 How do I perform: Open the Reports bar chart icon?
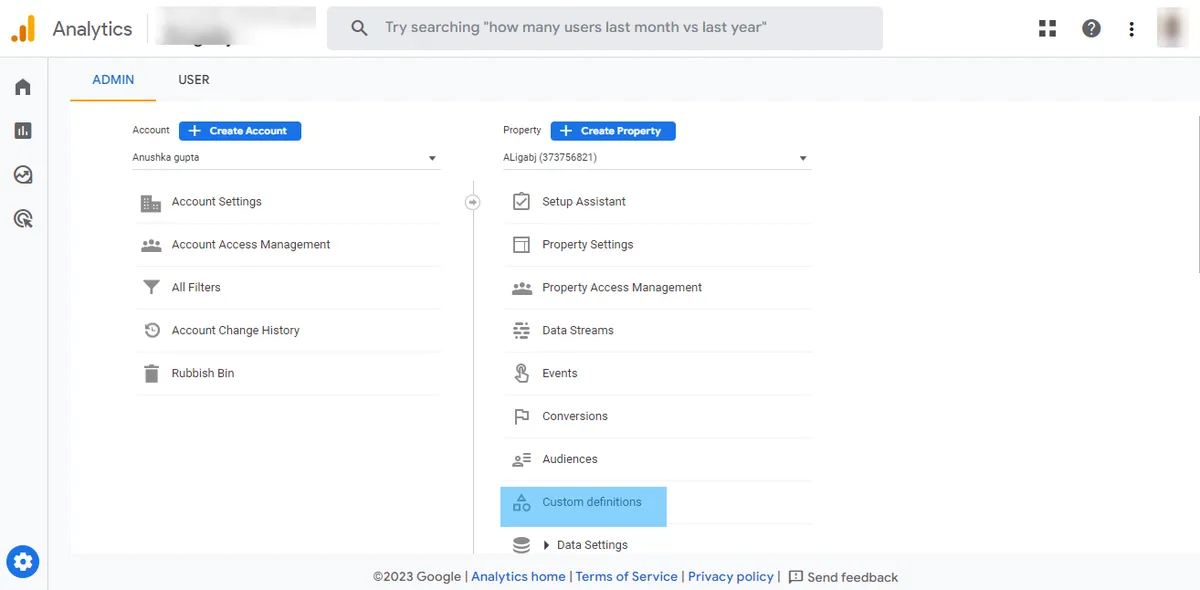coord(23,131)
